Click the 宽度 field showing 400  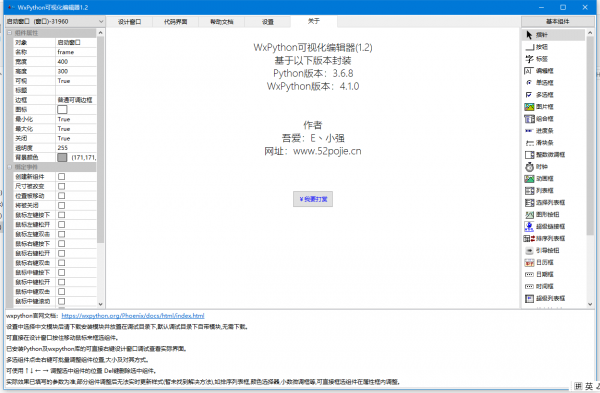tap(76, 62)
